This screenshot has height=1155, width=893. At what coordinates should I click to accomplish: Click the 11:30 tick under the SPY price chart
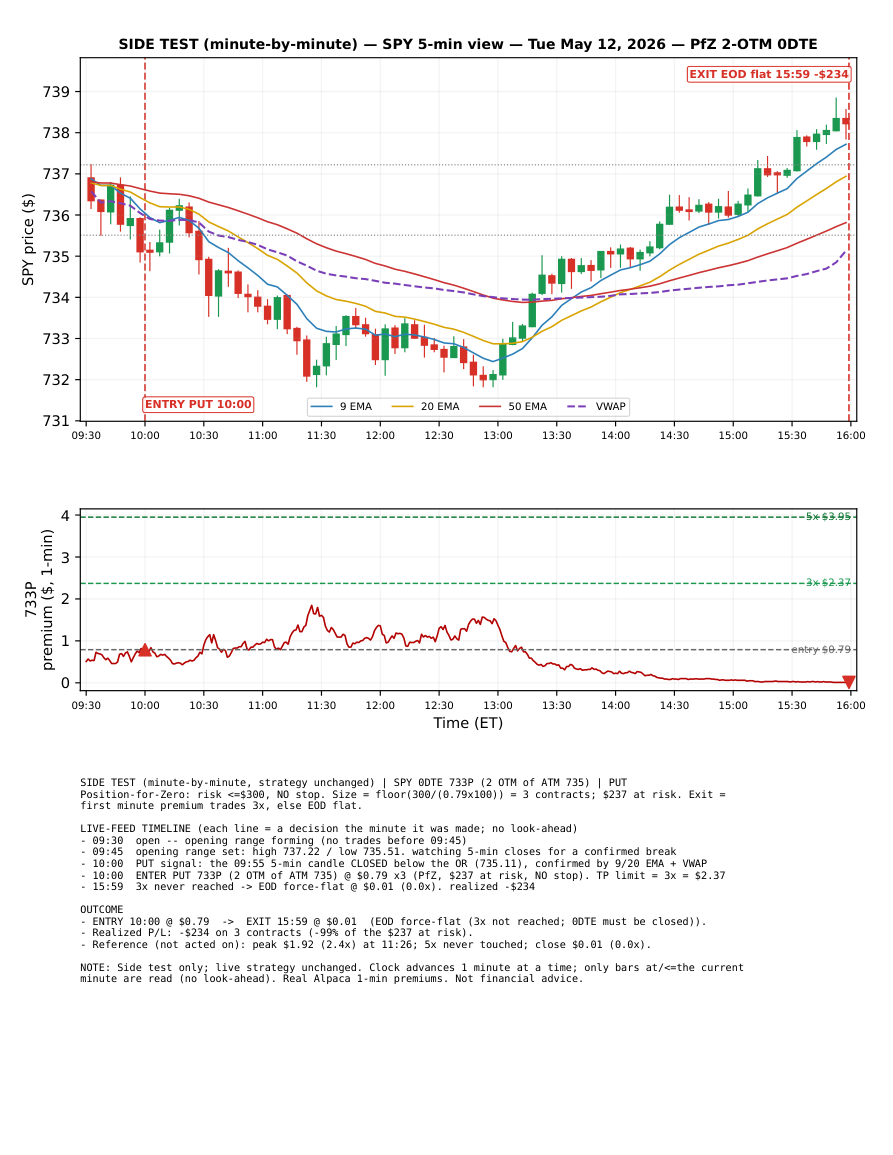(321, 435)
